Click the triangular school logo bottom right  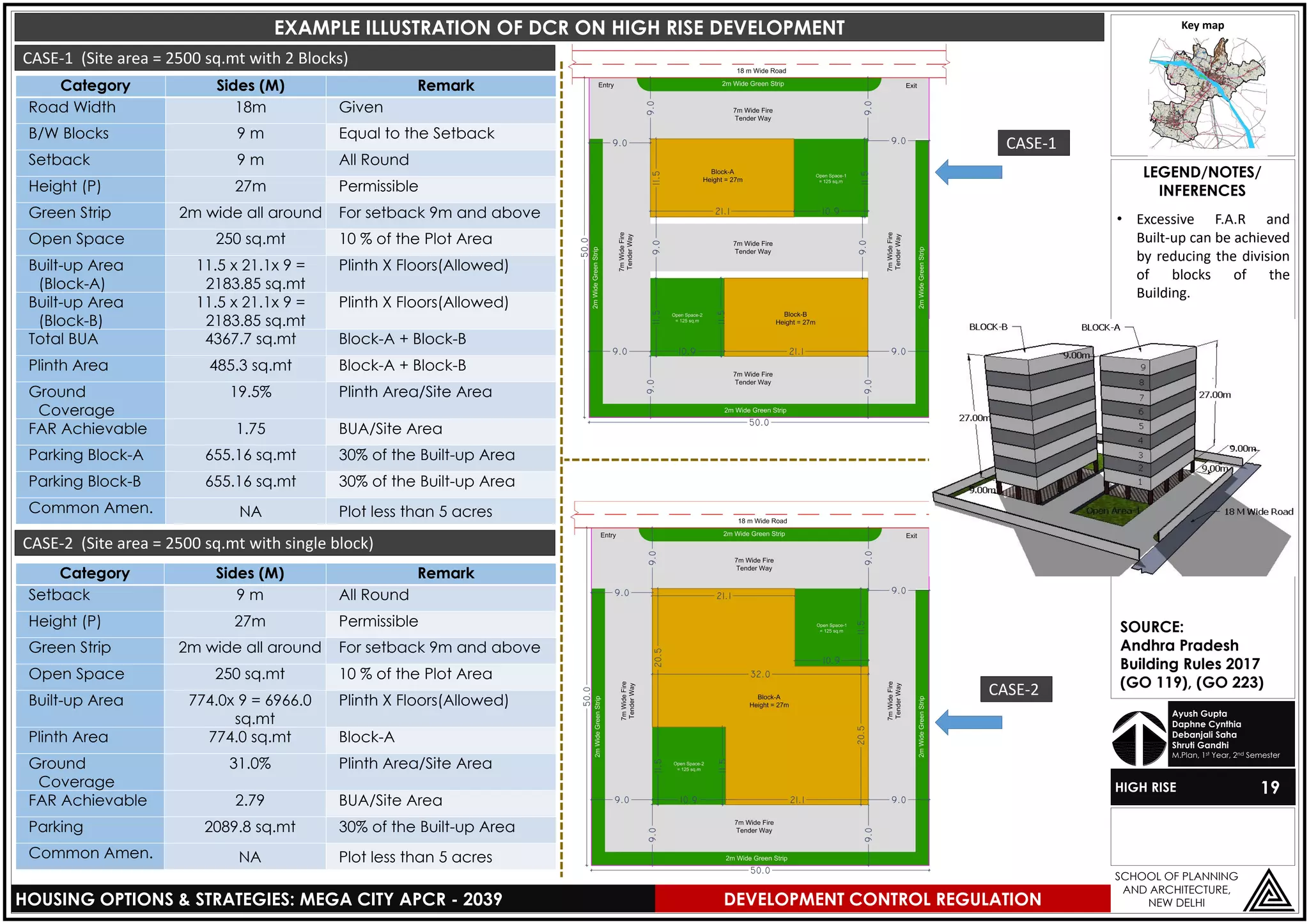[x=1269, y=890]
